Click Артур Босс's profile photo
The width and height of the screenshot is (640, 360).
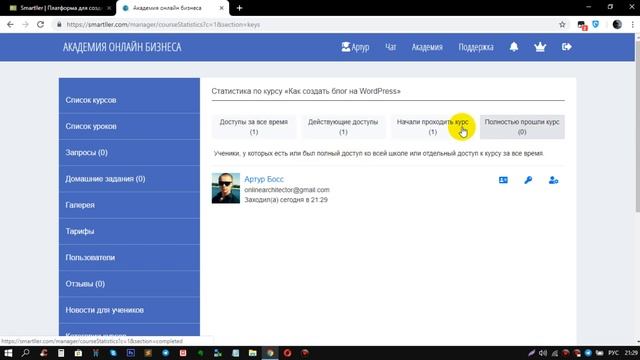click(226, 188)
